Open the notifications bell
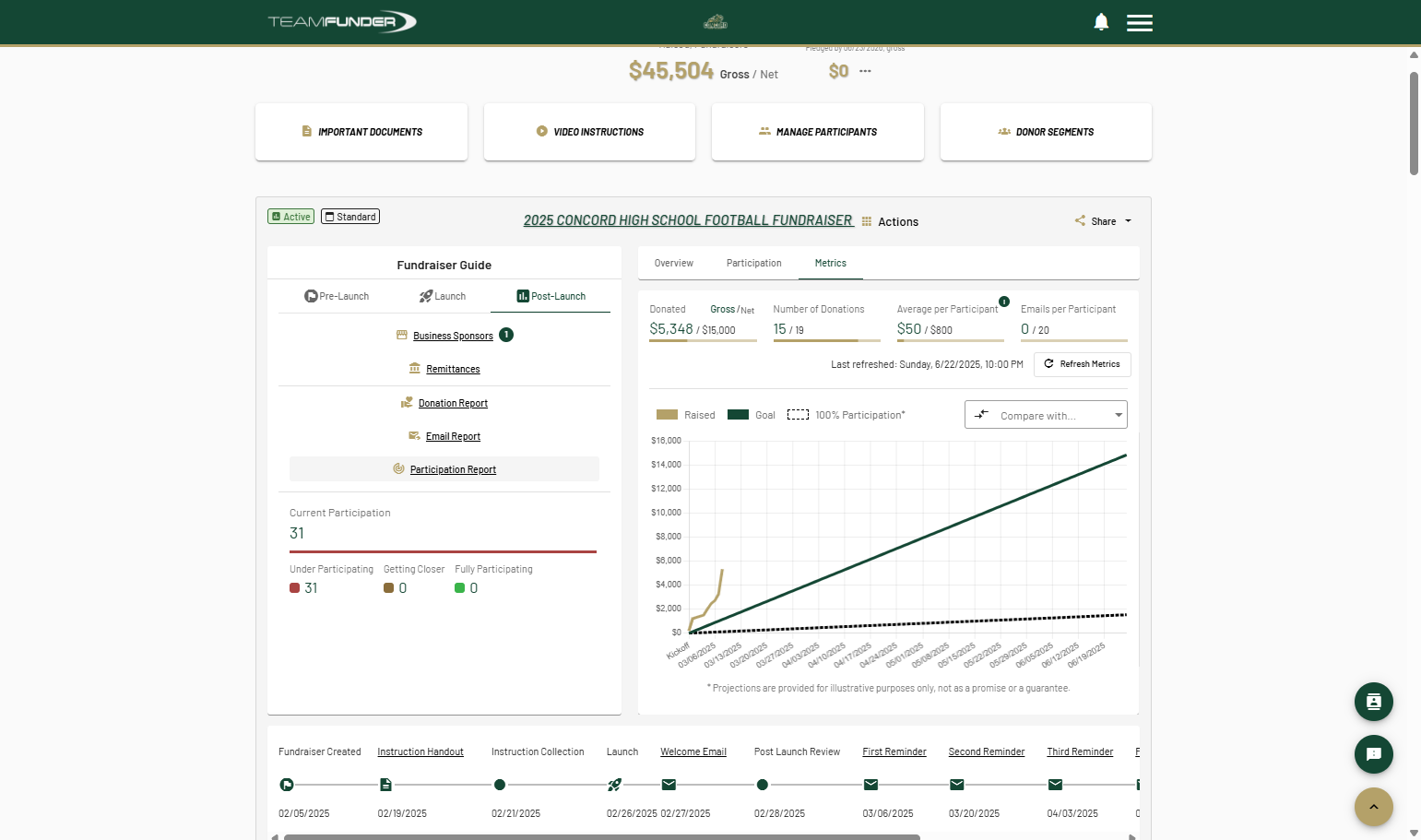Image resolution: width=1421 pixels, height=840 pixels. click(1101, 22)
